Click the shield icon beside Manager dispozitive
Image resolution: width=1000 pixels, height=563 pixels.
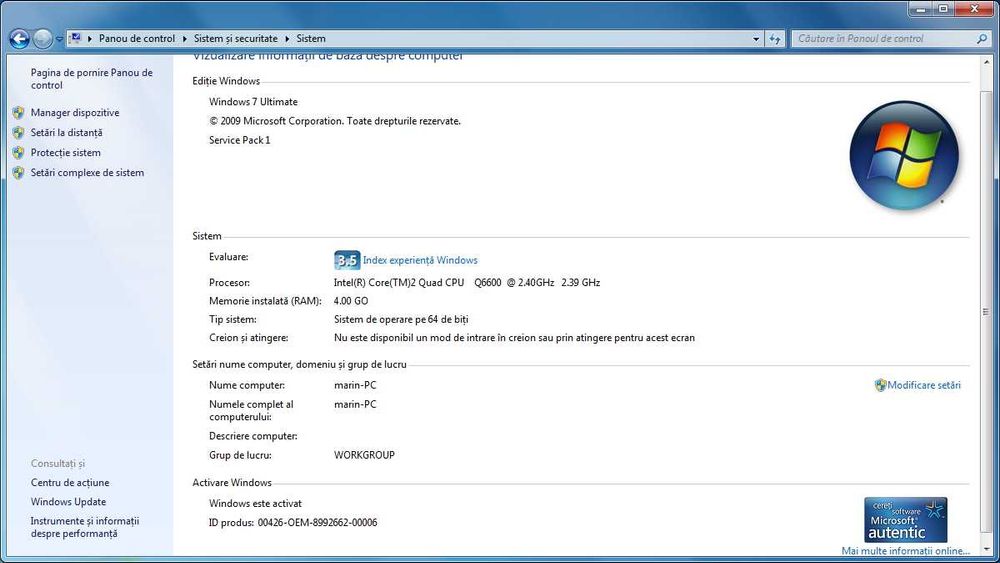18,113
